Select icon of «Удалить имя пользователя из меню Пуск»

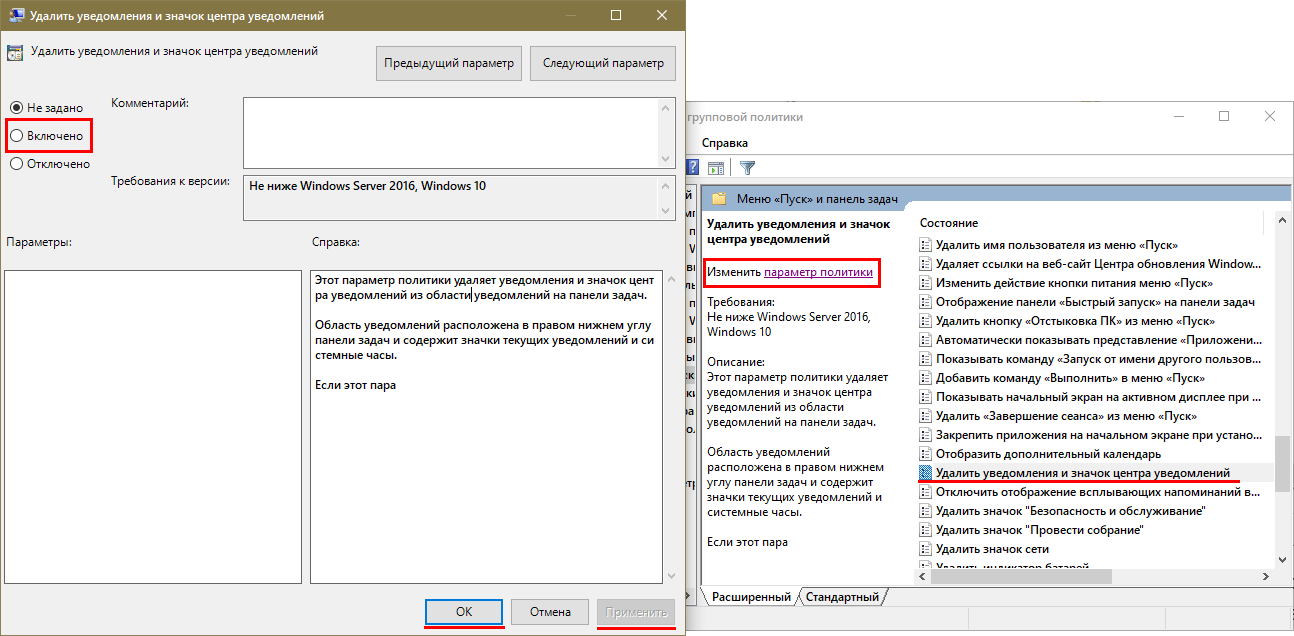925,245
